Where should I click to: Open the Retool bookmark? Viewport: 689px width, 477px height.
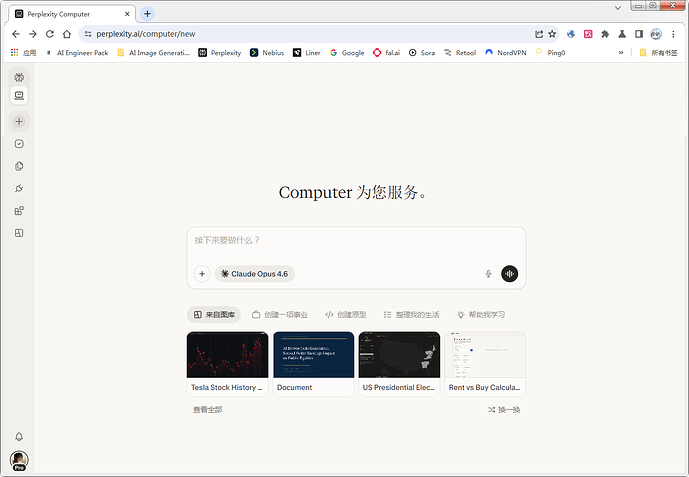(460, 53)
